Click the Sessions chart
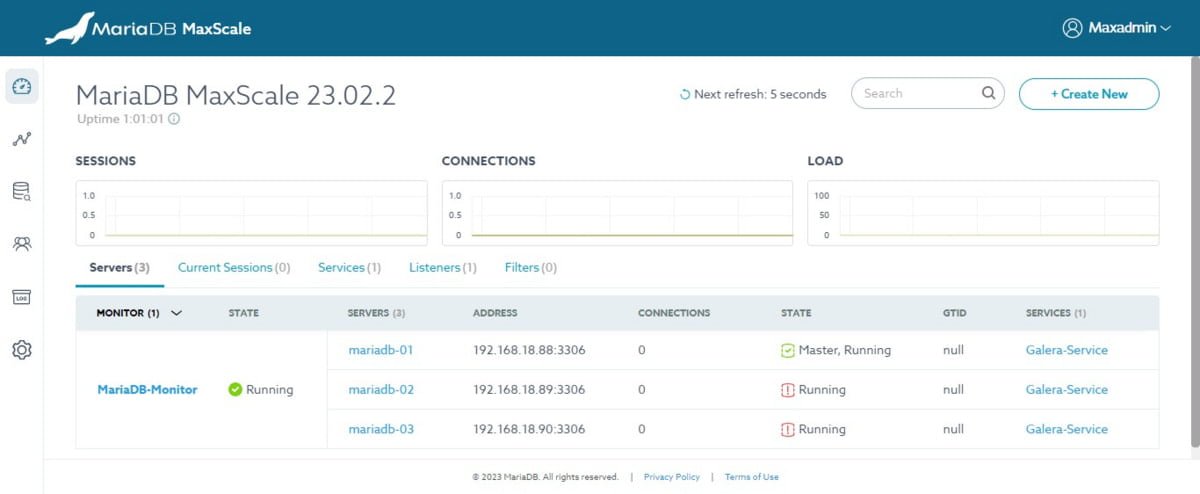 click(251, 213)
